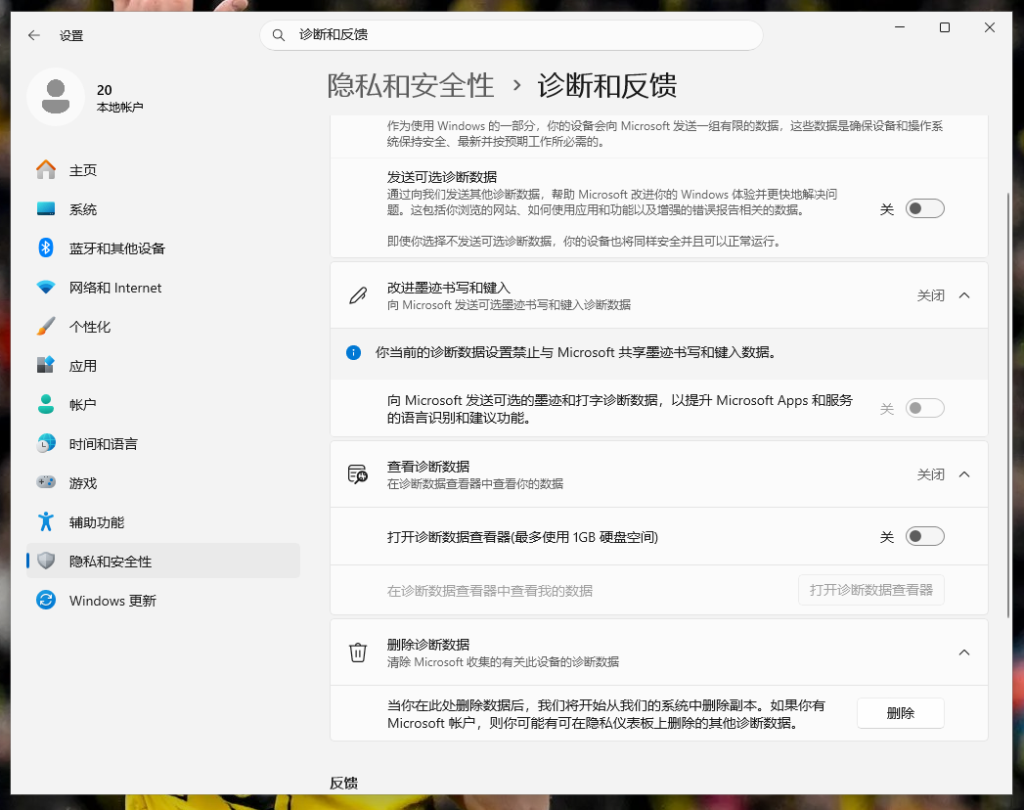
Task: Toggle 发送可选诊断数据 switch
Action: point(925,209)
